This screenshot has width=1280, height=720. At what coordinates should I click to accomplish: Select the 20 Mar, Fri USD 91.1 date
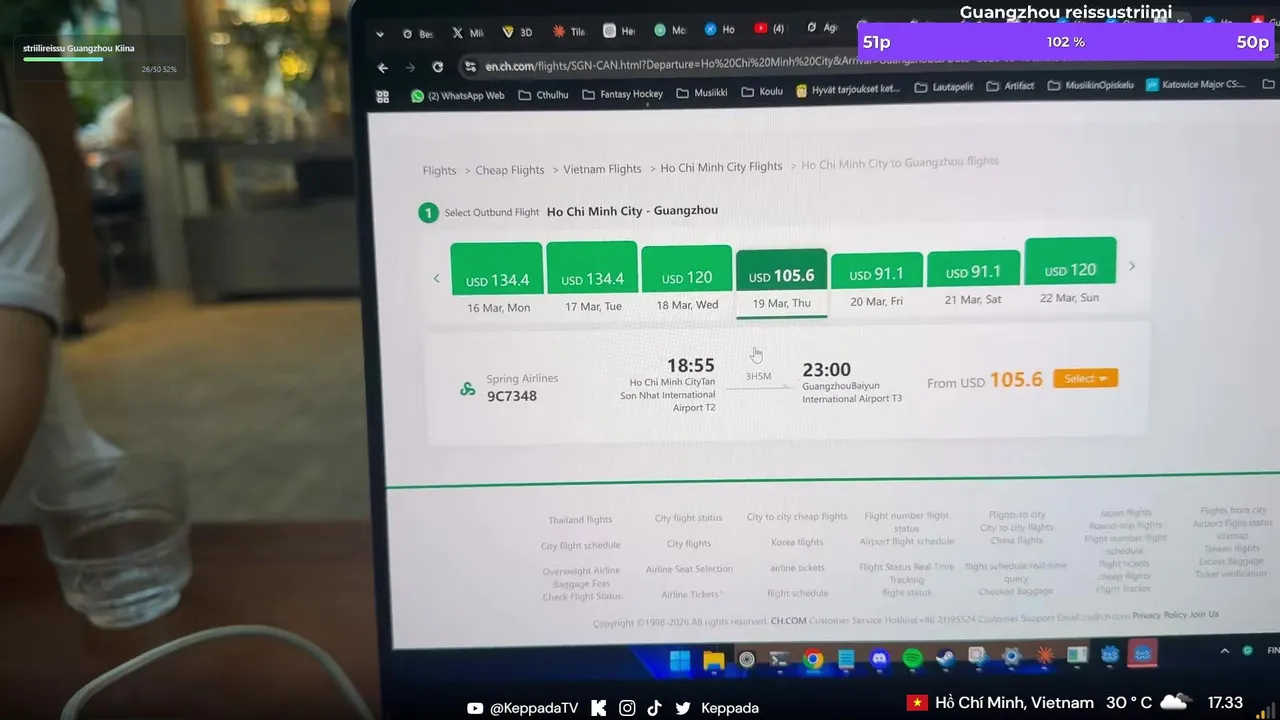tap(877, 280)
